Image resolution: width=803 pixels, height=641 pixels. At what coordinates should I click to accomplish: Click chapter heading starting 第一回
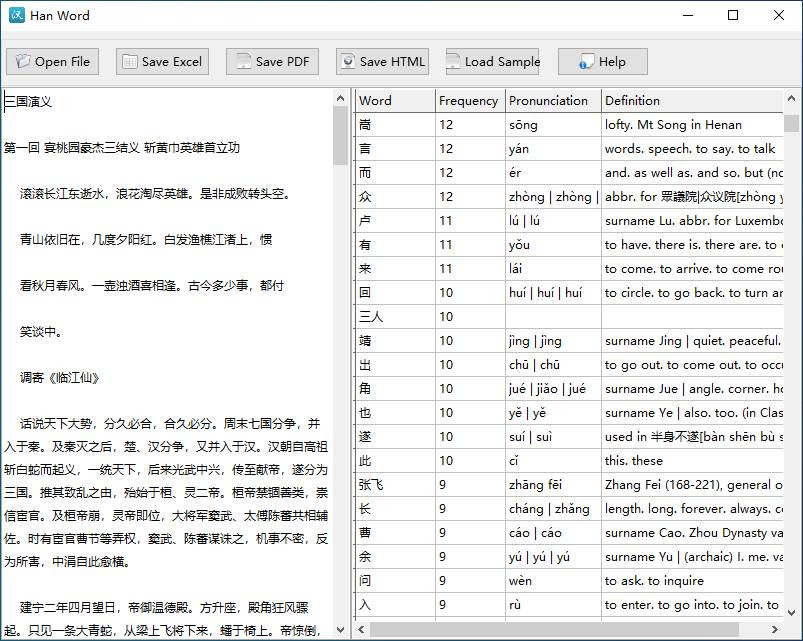122,147
